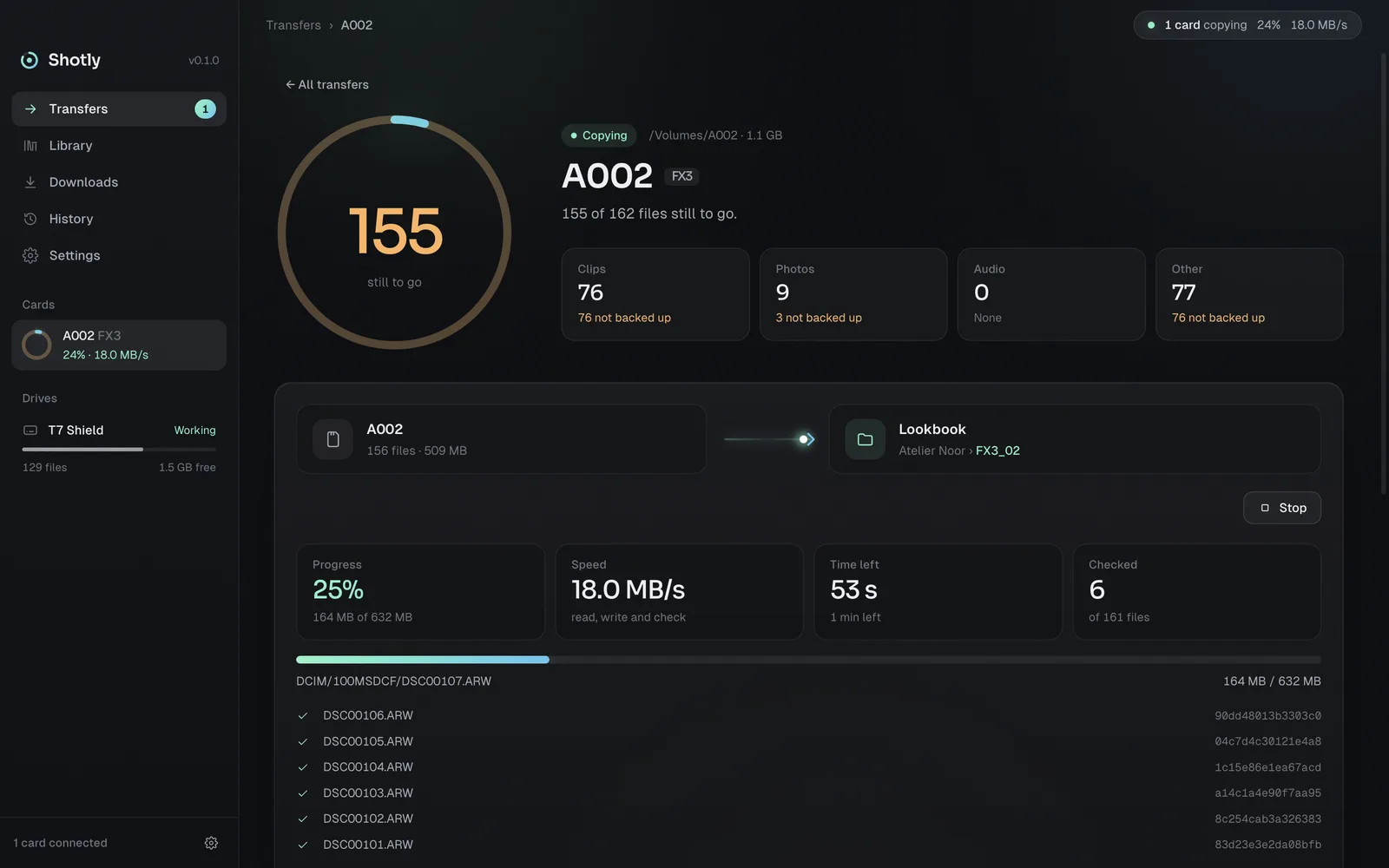The image size is (1389, 868).
Task: Click the FX3 camera tag beside A002
Action: tap(681, 176)
